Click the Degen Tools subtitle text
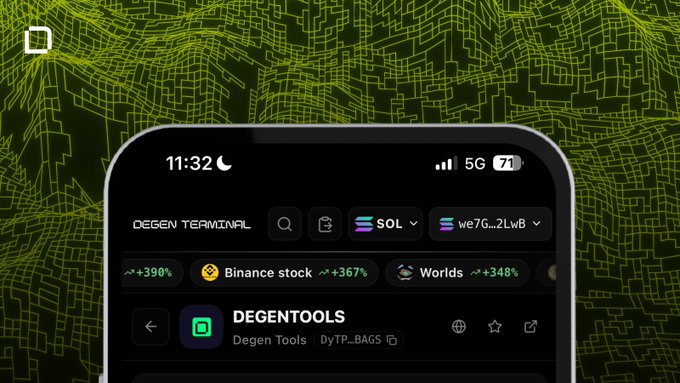Viewport: 680px width, 383px height. (269, 340)
